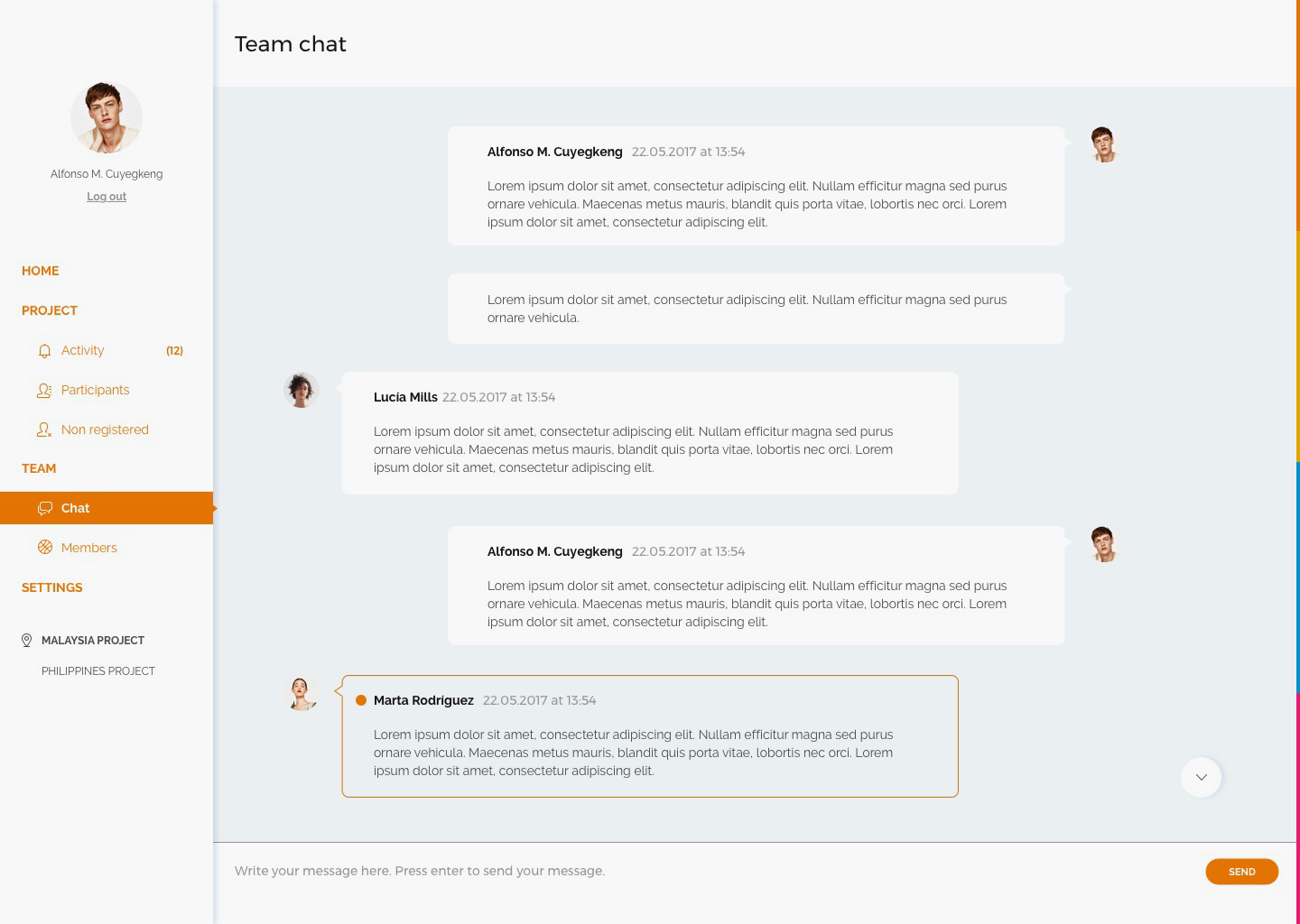The height and width of the screenshot is (924, 1300).
Task: Click the Log out link
Action: 107,197
